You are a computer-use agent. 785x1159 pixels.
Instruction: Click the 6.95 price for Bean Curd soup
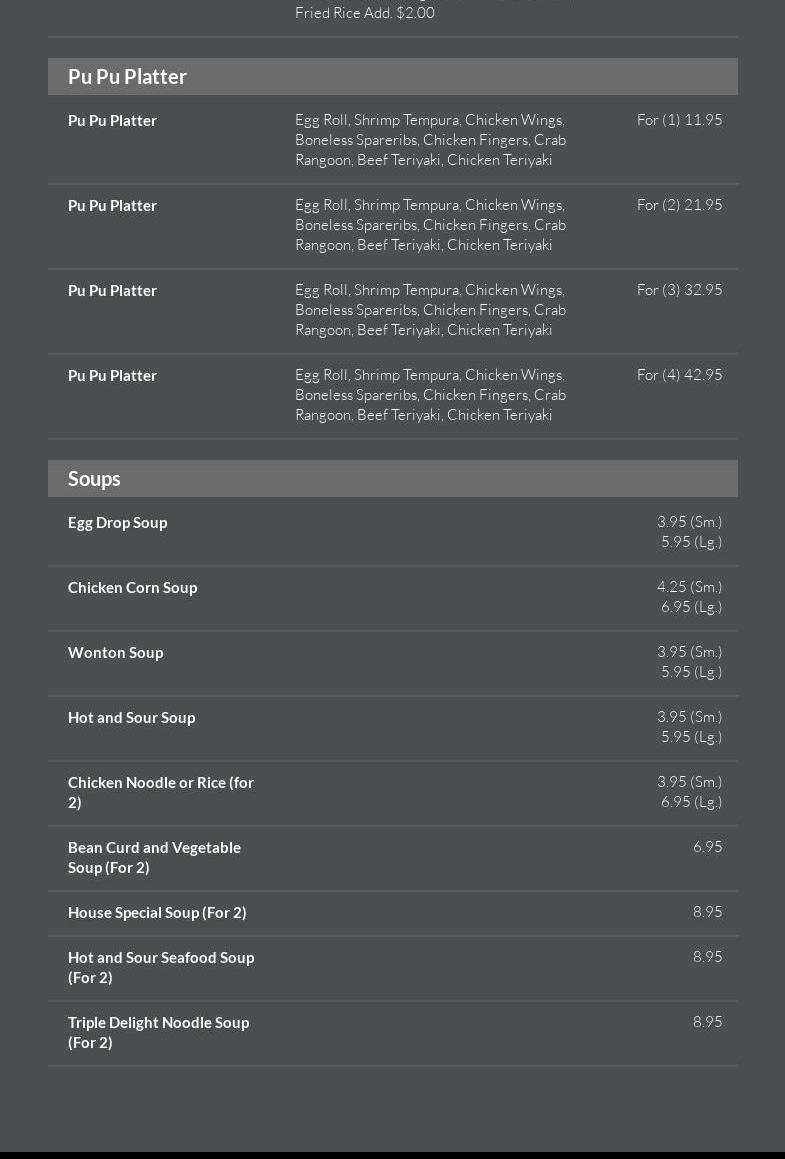coord(707,847)
